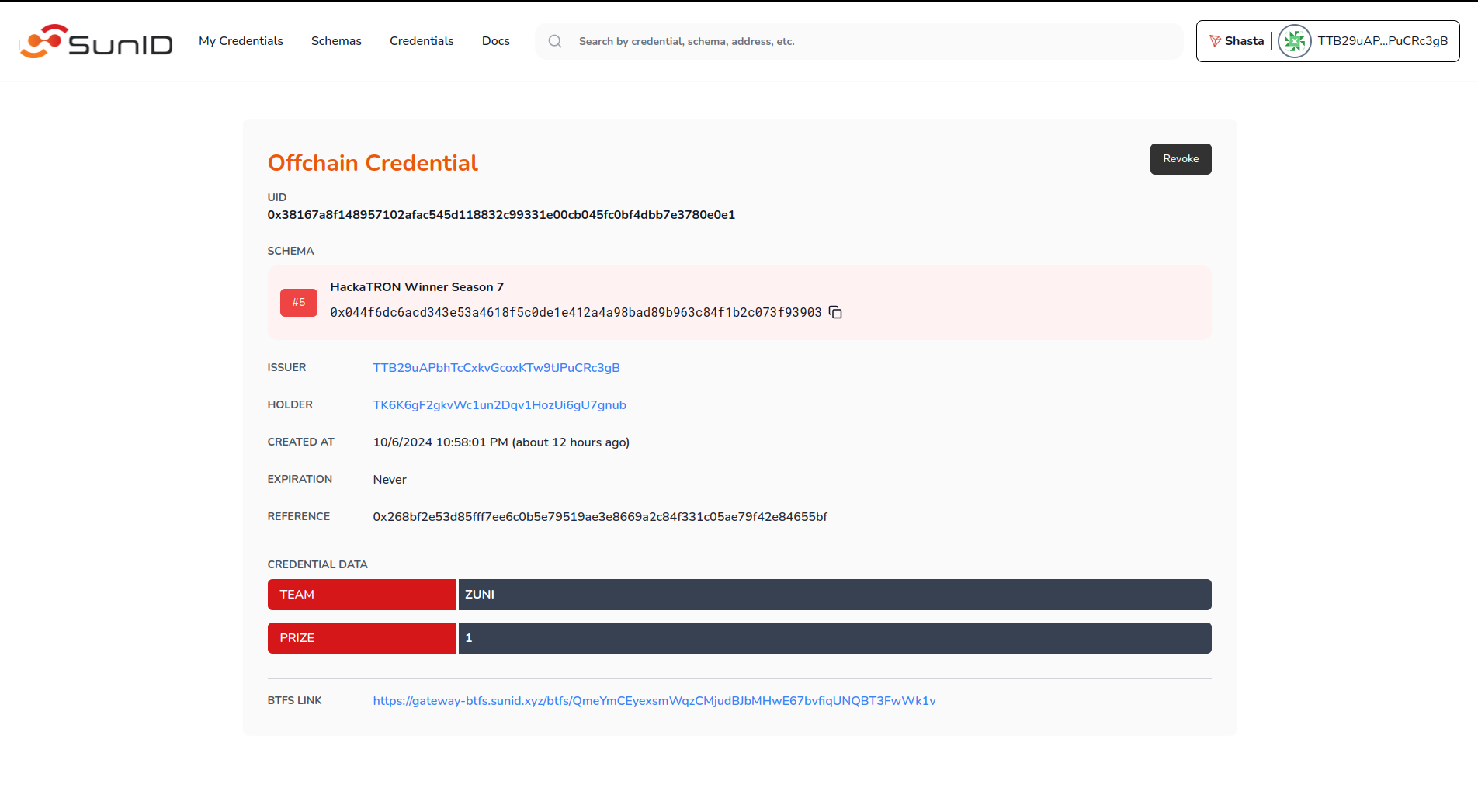Click the CREDENTIAL DATA section label
Image resolution: width=1478 pixels, height=812 pixels.
point(317,564)
